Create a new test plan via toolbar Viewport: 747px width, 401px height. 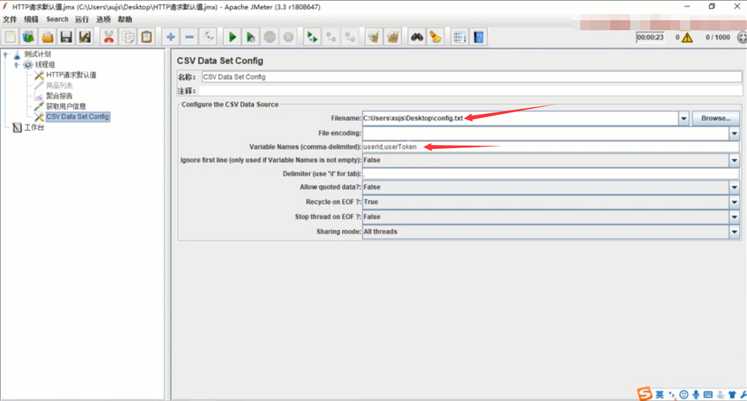point(10,37)
